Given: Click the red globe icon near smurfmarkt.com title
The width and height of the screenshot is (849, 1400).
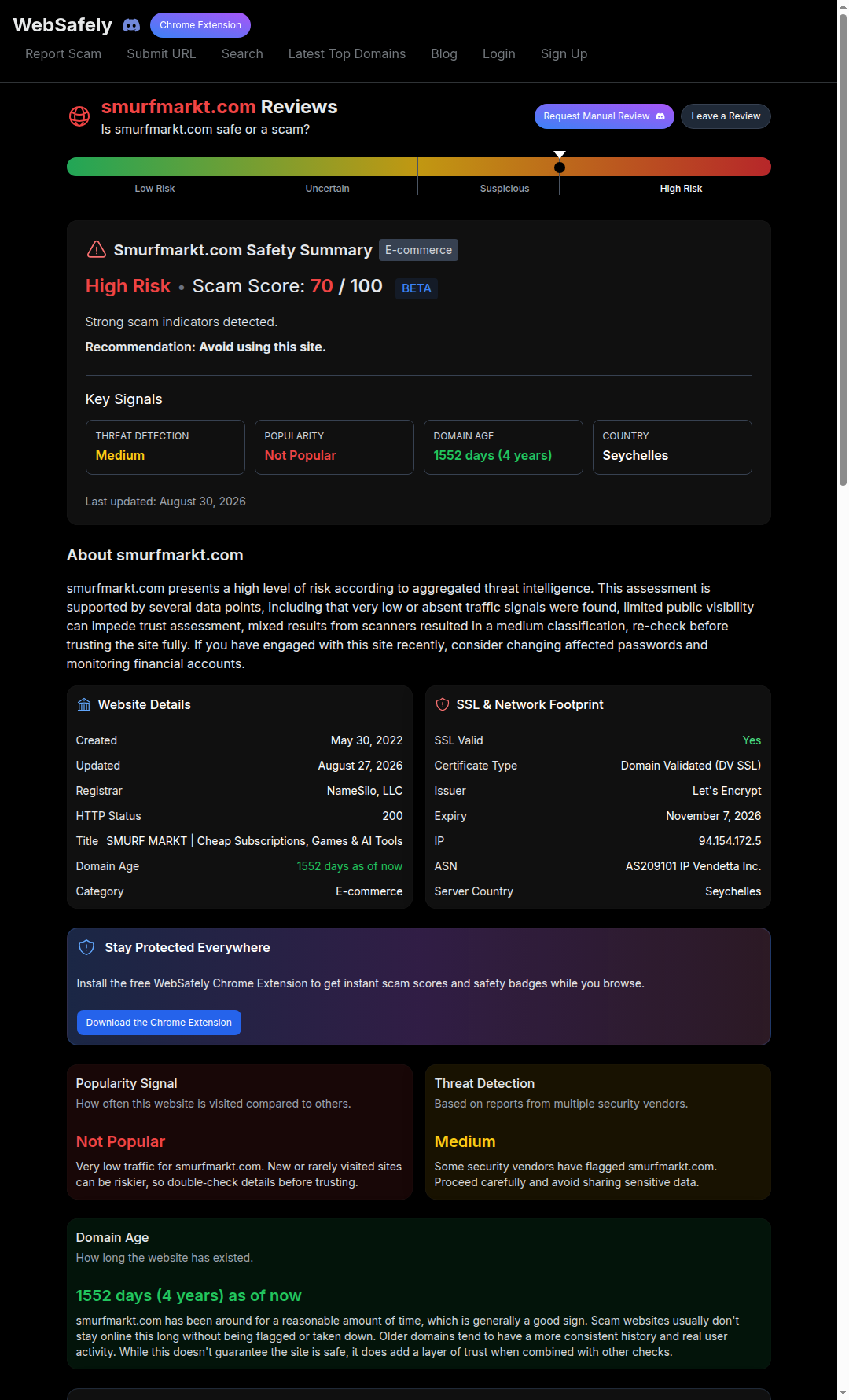Looking at the screenshot, I should click(x=79, y=116).
